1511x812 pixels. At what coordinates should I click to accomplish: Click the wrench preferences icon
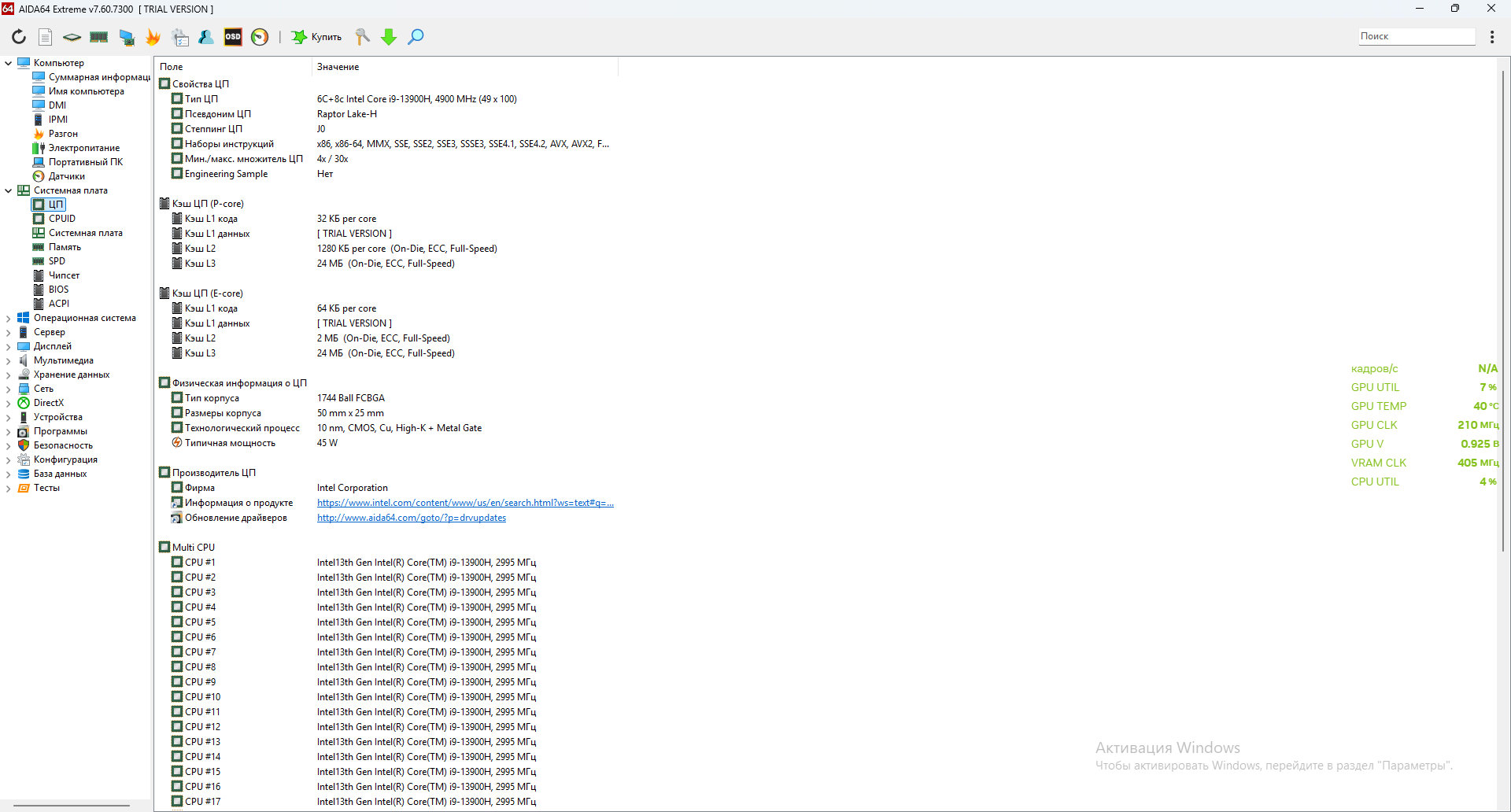(x=362, y=37)
